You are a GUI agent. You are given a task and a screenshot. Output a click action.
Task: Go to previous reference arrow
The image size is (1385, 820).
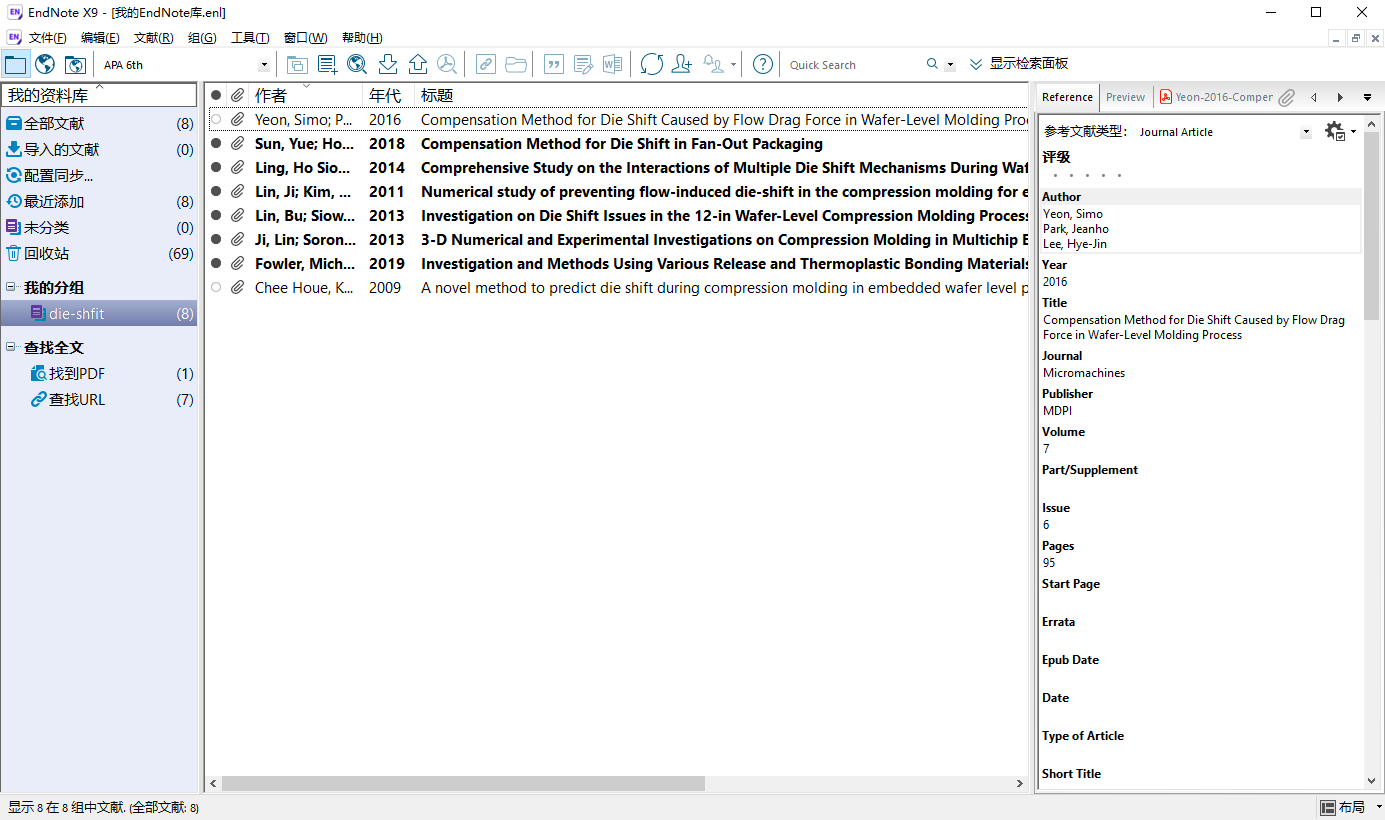click(x=1313, y=97)
